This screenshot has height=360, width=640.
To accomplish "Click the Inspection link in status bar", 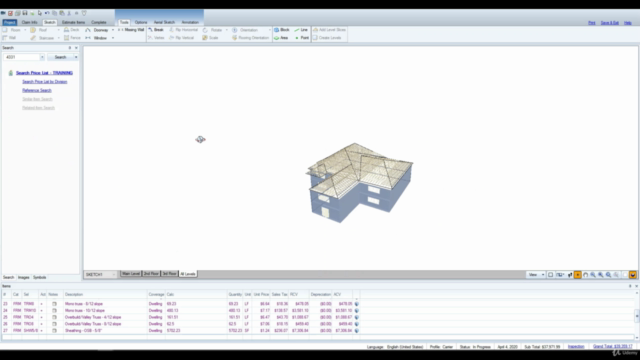I will pyautogui.click(x=576, y=347).
